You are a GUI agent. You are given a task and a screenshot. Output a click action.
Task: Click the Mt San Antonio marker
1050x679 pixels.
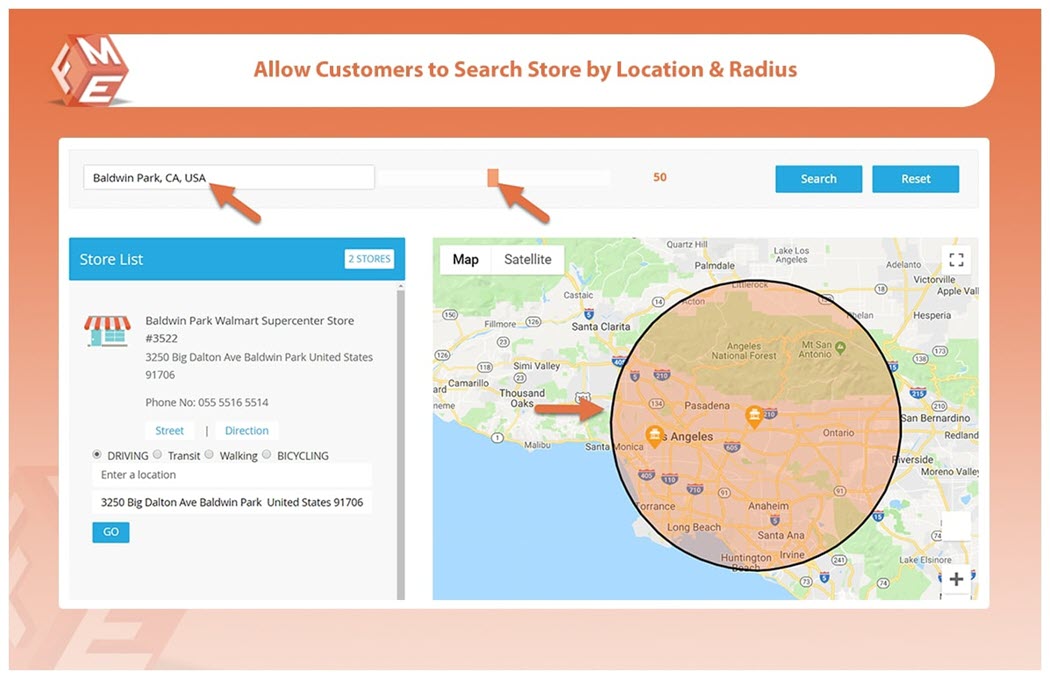click(840, 347)
